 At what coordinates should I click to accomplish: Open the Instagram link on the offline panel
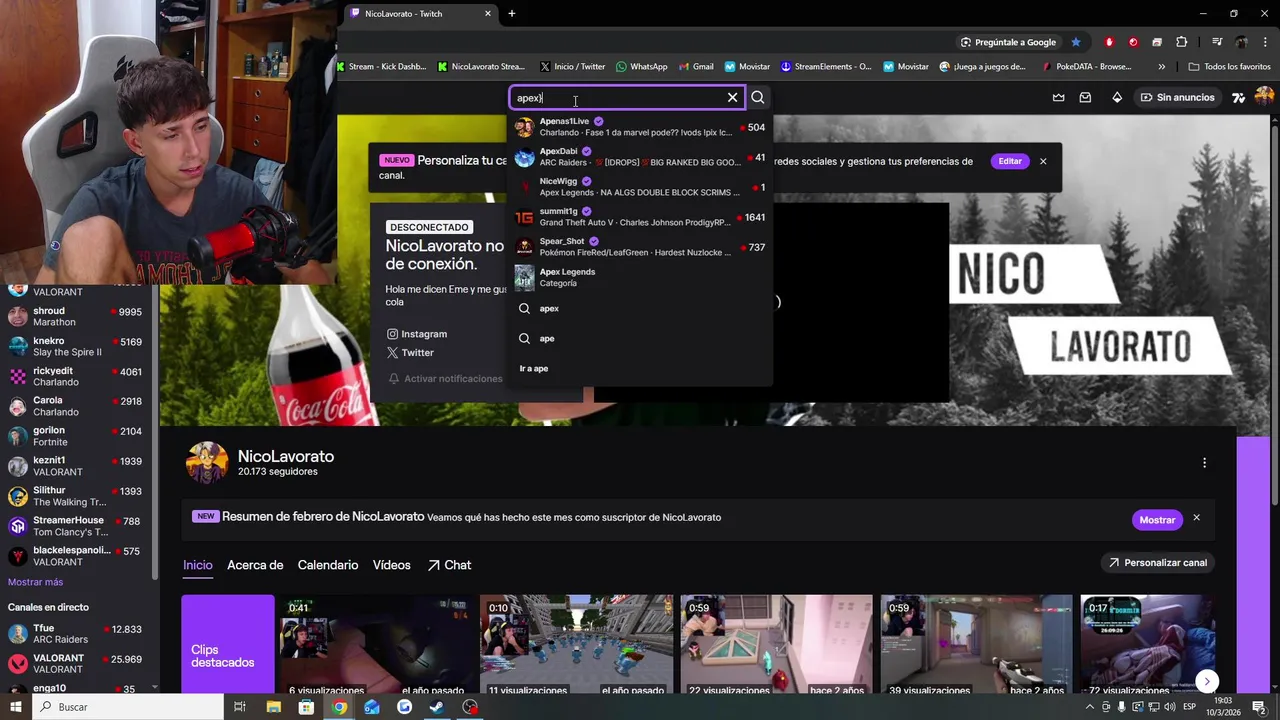click(x=416, y=334)
